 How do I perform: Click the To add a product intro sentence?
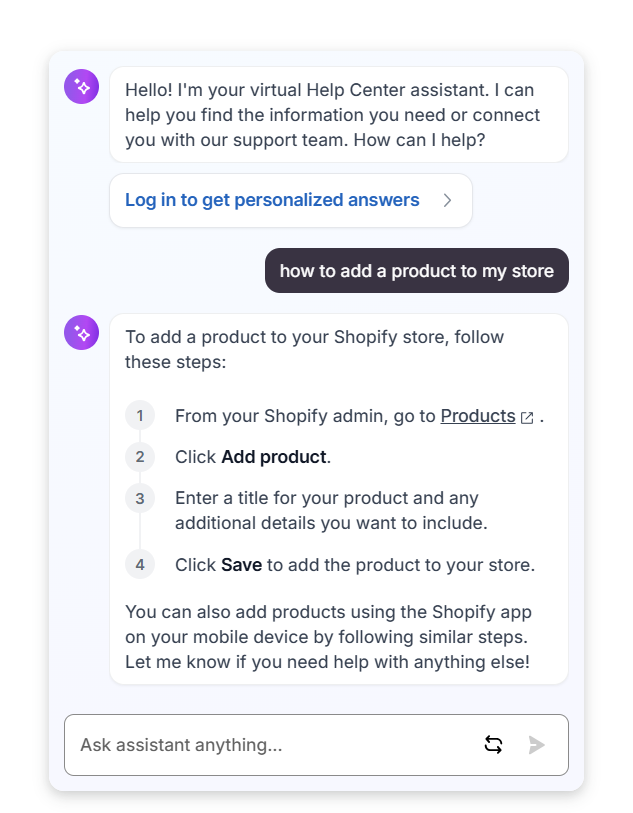click(314, 349)
